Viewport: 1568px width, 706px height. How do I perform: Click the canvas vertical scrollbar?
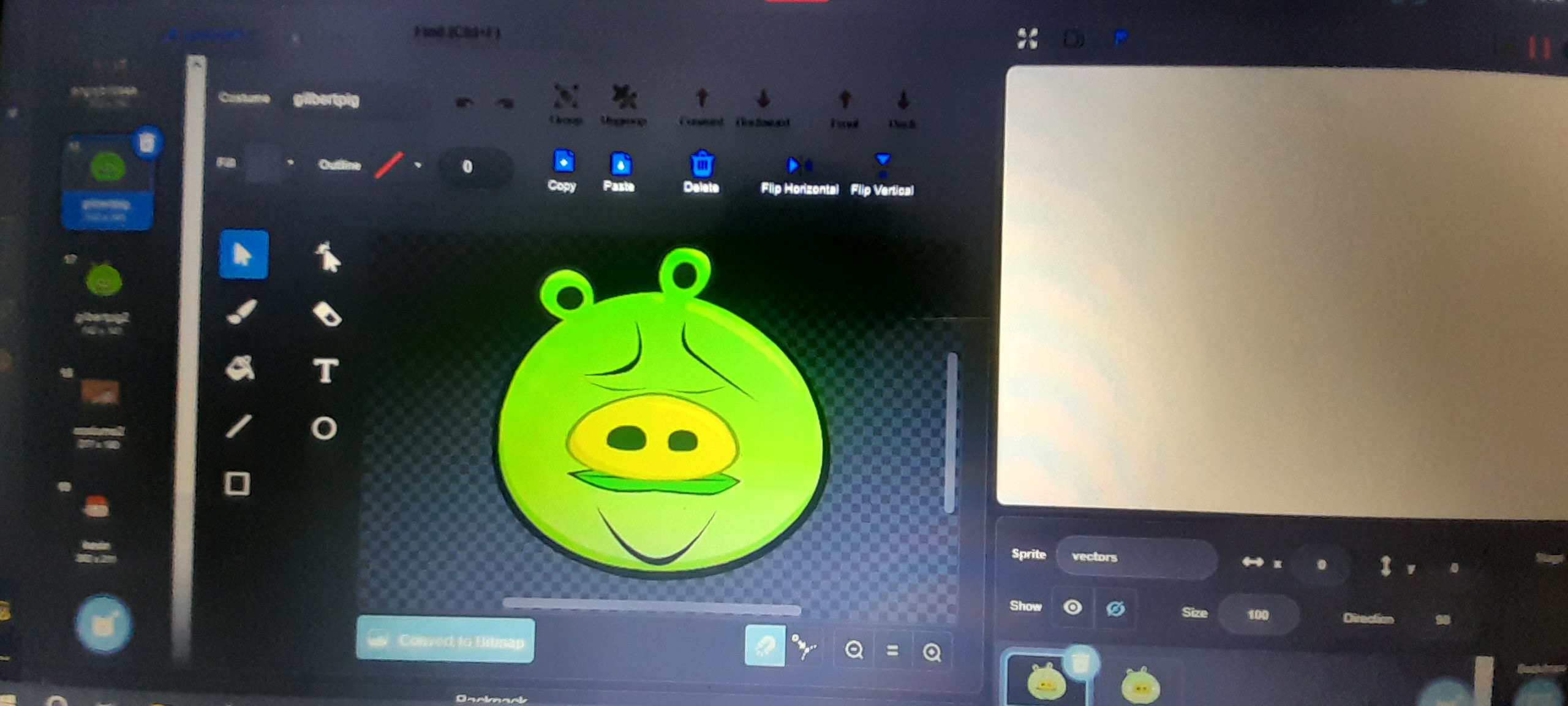[951, 433]
